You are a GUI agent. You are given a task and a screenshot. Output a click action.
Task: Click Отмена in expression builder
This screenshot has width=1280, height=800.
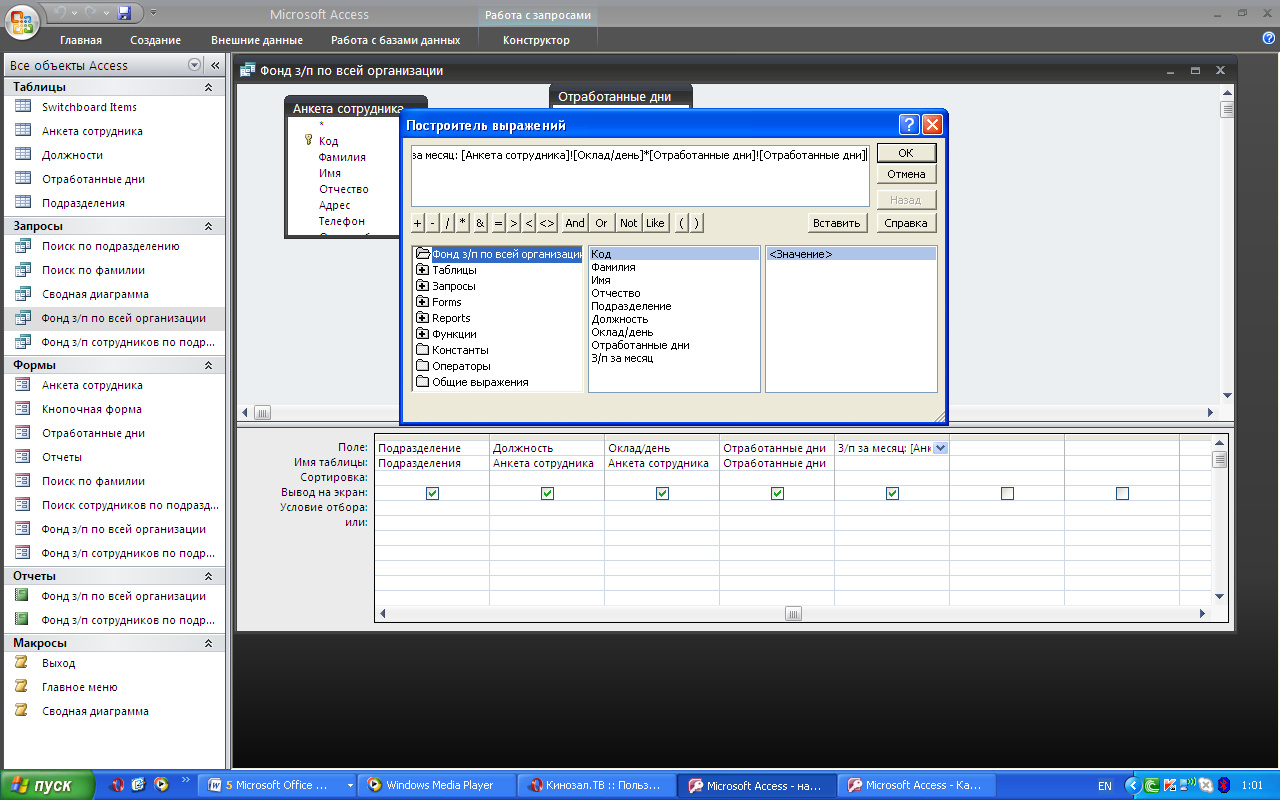click(x=906, y=174)
